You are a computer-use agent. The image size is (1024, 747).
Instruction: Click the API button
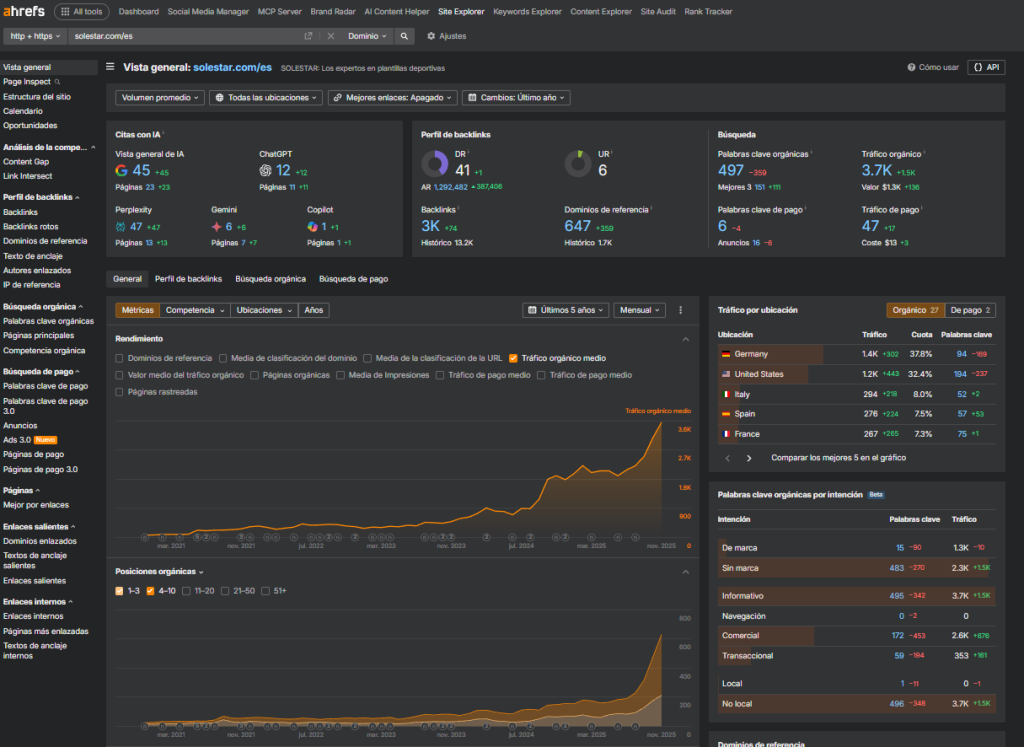pos(986,67)
